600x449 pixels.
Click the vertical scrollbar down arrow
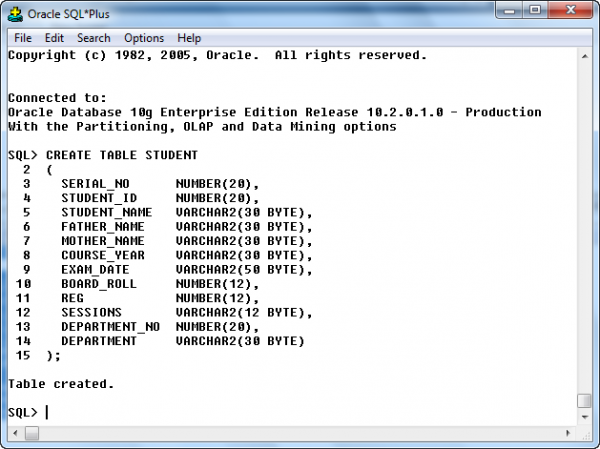coord(585,417)
